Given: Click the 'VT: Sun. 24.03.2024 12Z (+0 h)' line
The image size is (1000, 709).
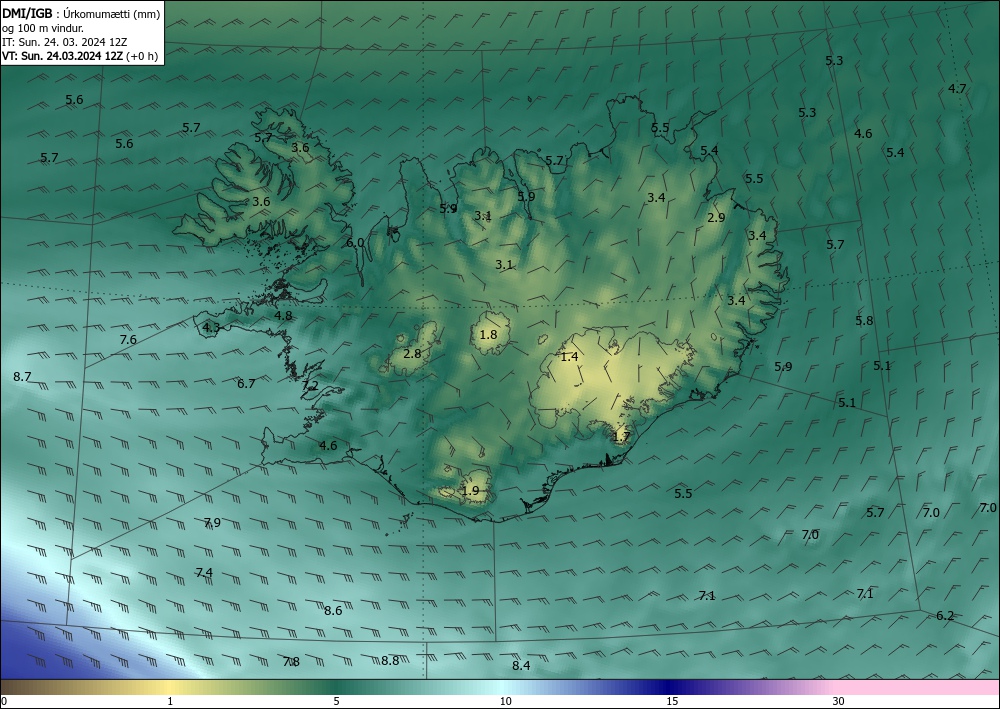Looking at the screenshot, I should [80, 56].
